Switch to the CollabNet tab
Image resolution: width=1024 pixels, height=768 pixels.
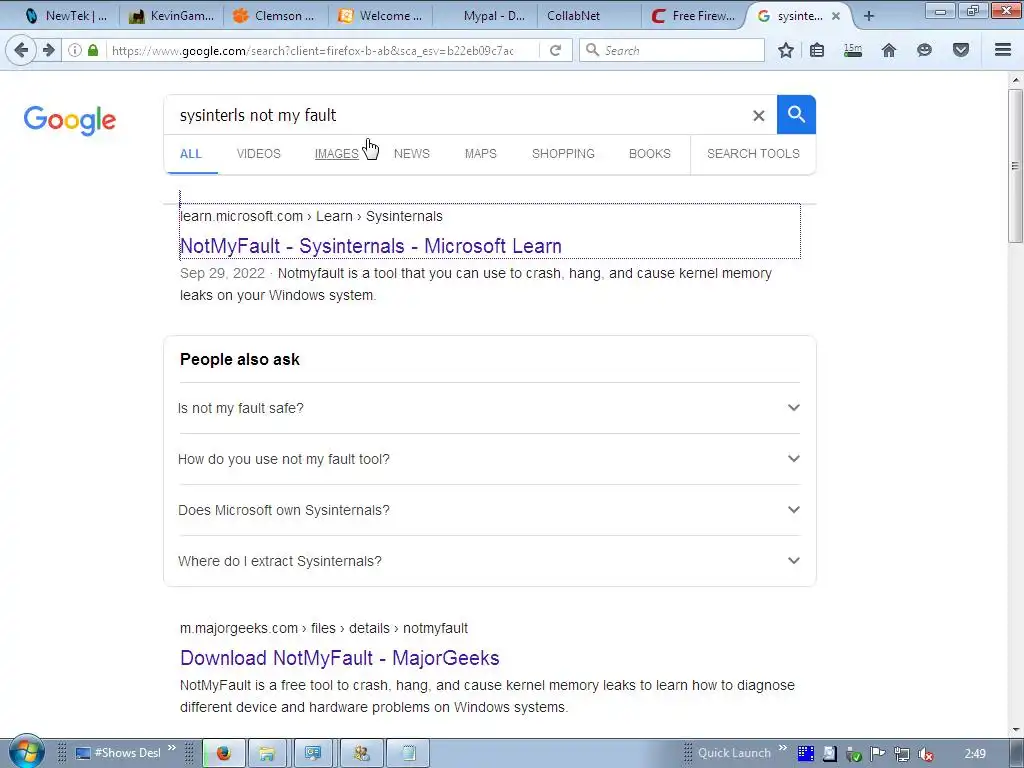[588, 16]
